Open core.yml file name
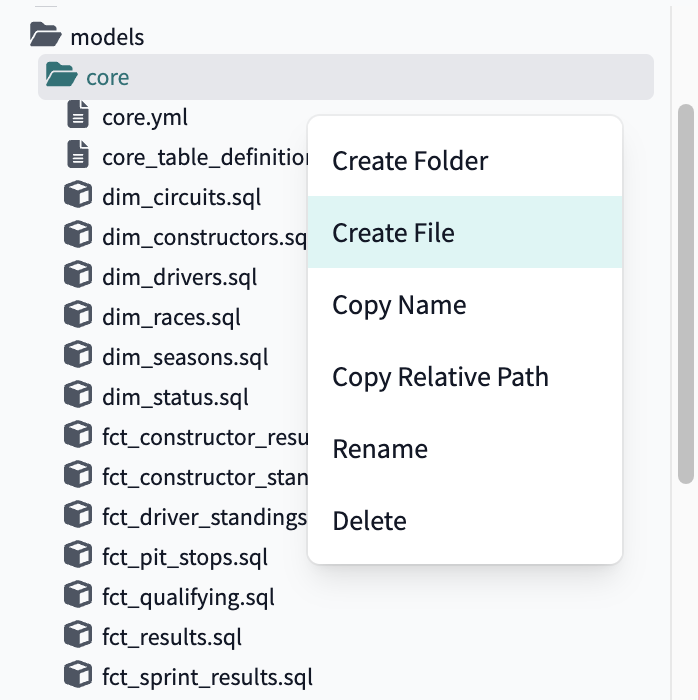Screen dimensions: 698x700 click(145, 118)
